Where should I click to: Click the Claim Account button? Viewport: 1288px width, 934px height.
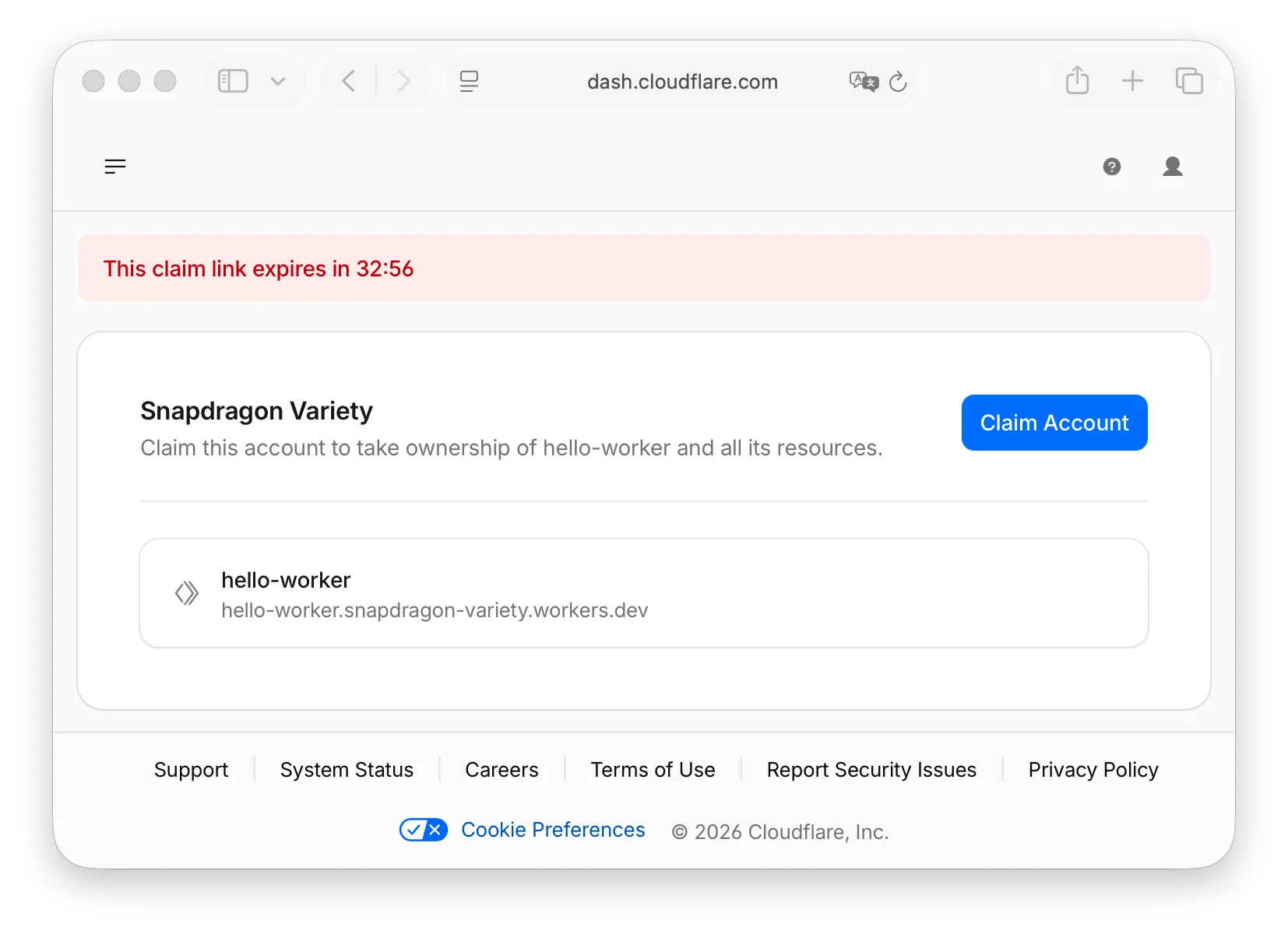[x=1054, y=423]
